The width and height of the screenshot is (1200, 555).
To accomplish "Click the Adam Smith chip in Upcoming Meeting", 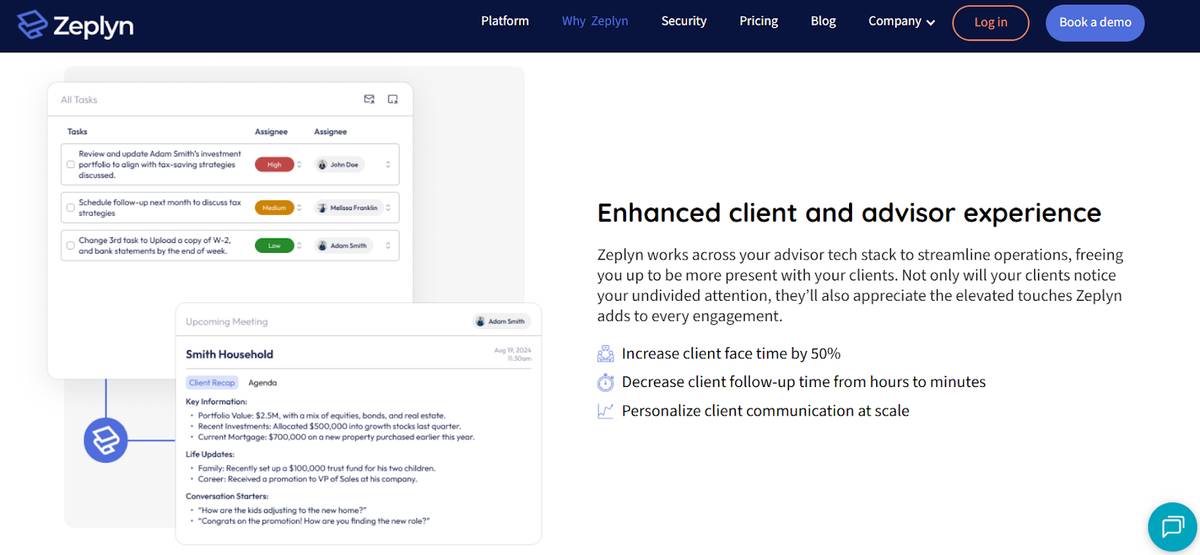I will point(501,321).
